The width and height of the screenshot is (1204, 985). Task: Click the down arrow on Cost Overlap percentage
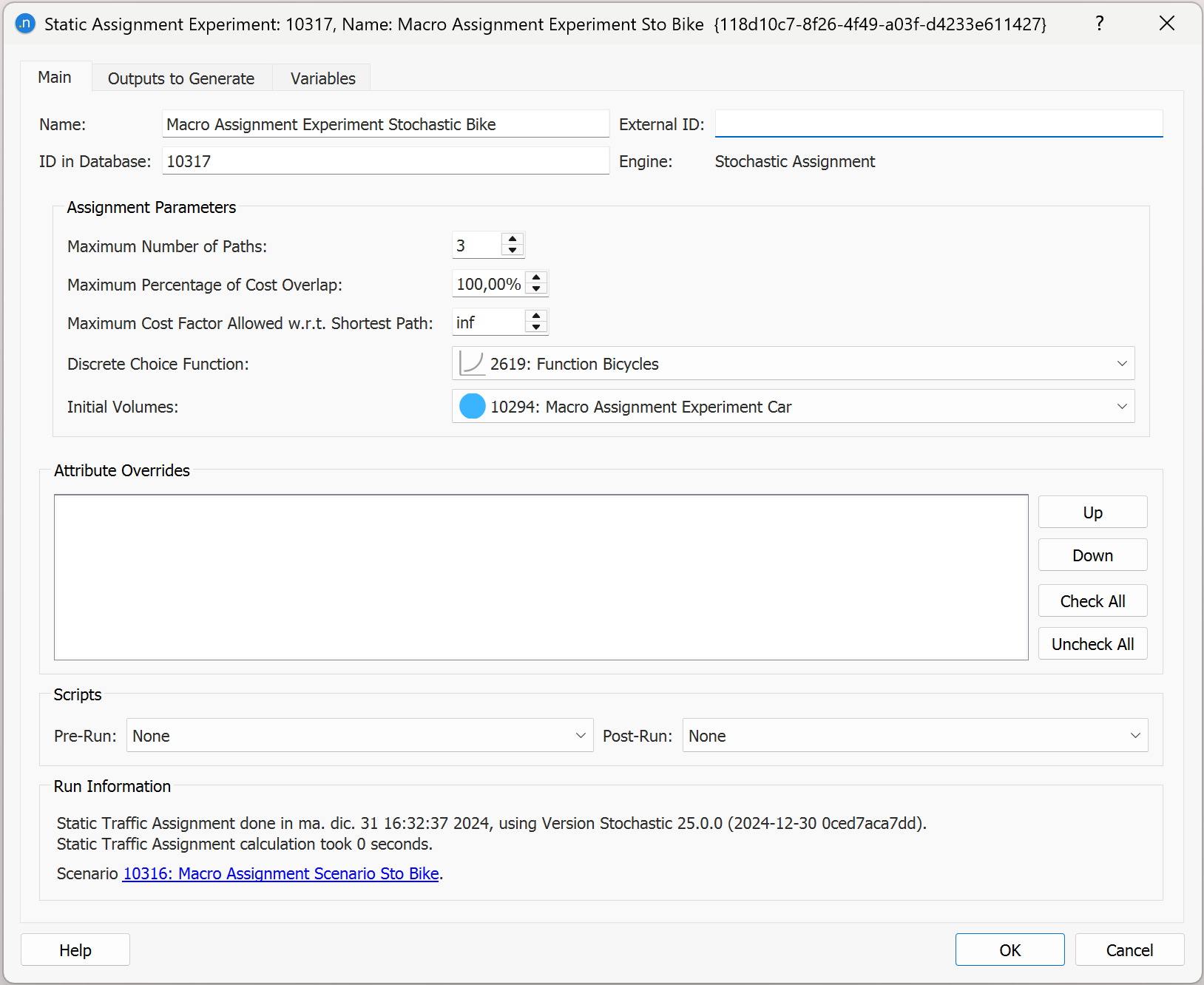[535, 288]
